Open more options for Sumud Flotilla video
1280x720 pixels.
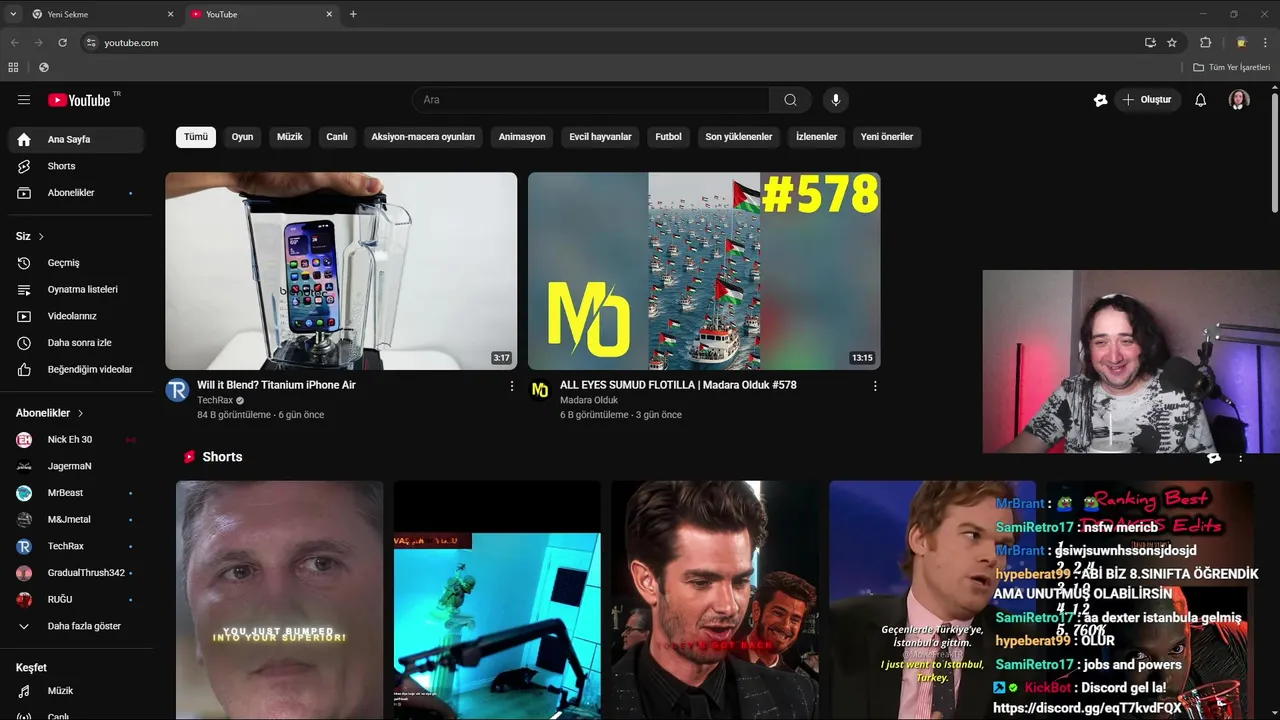coord(875,386)
